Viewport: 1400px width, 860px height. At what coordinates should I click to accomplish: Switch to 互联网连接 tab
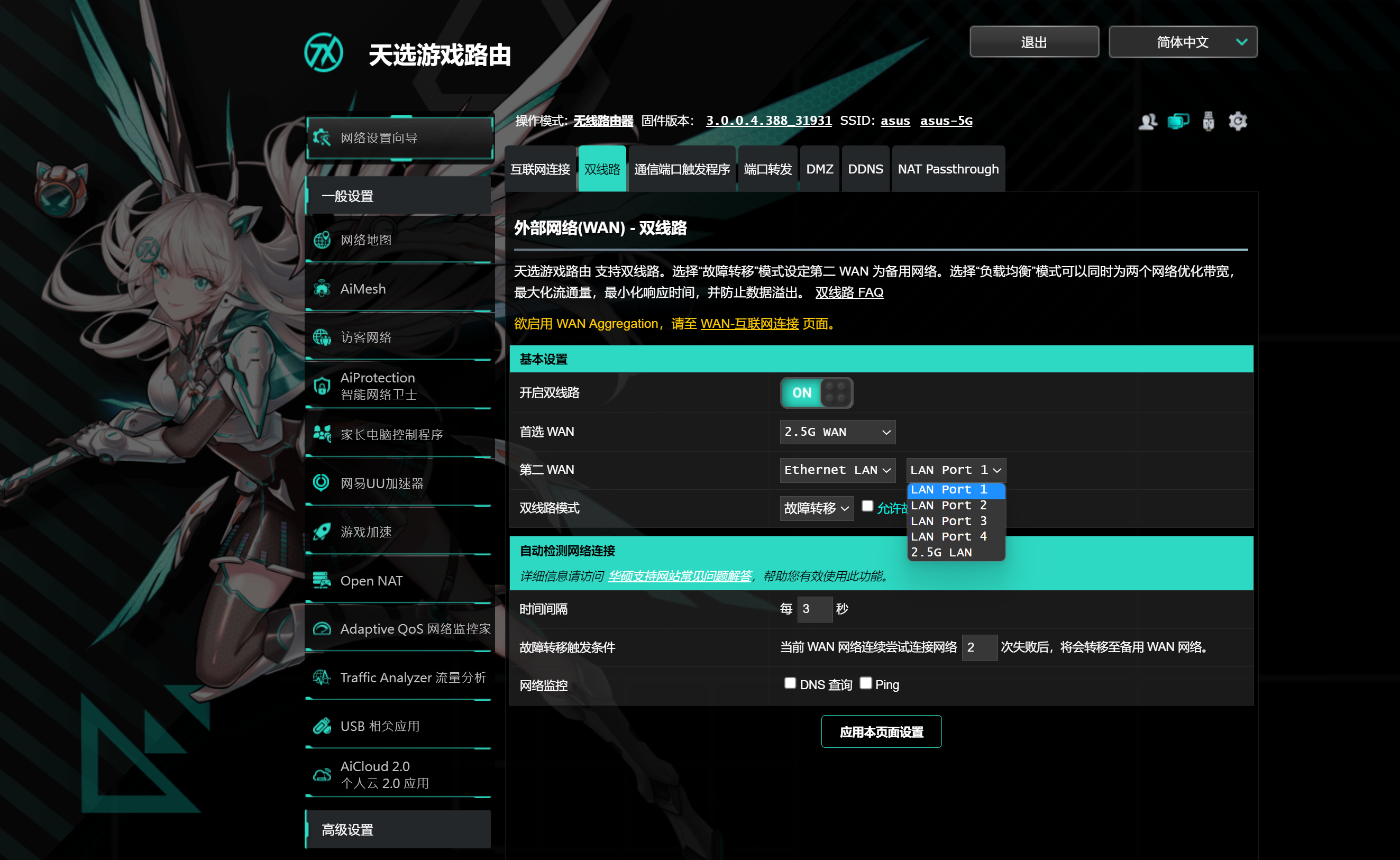pos(539,169)
